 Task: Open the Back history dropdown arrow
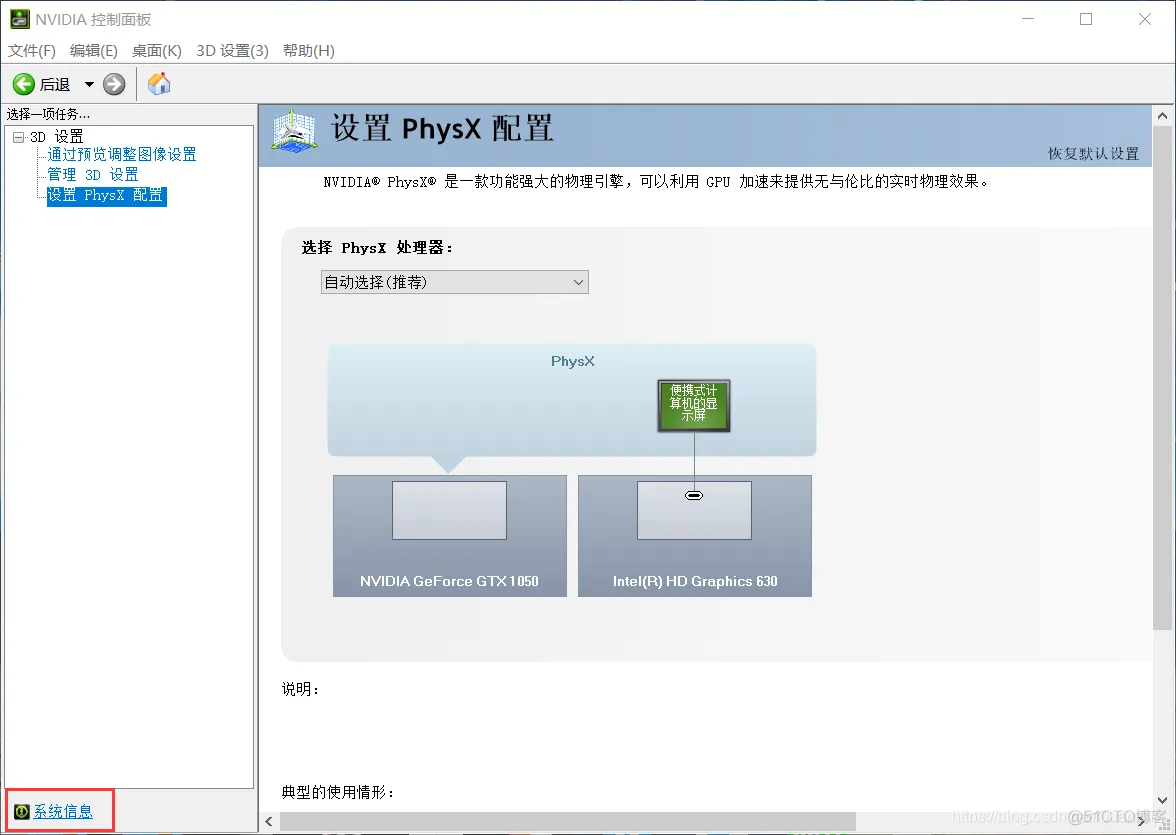tap(89, 84)
